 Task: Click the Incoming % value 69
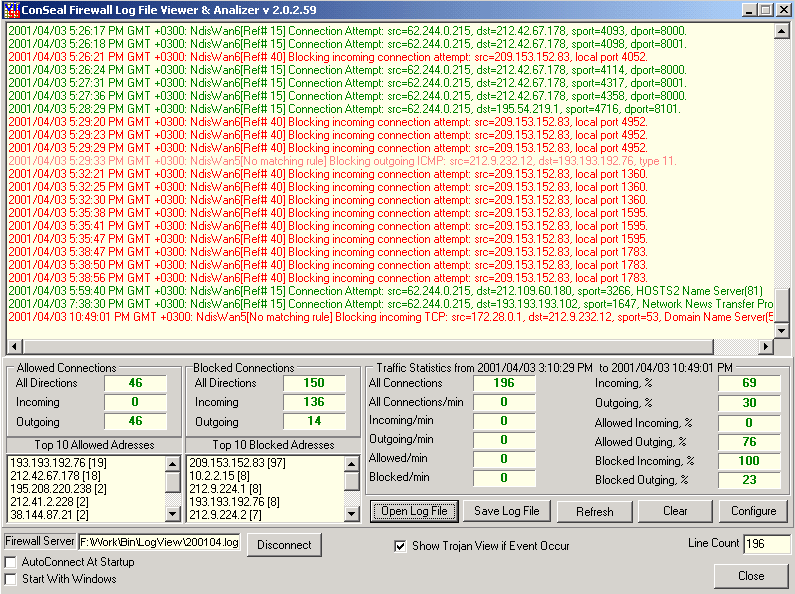click(x=749, y=383)
